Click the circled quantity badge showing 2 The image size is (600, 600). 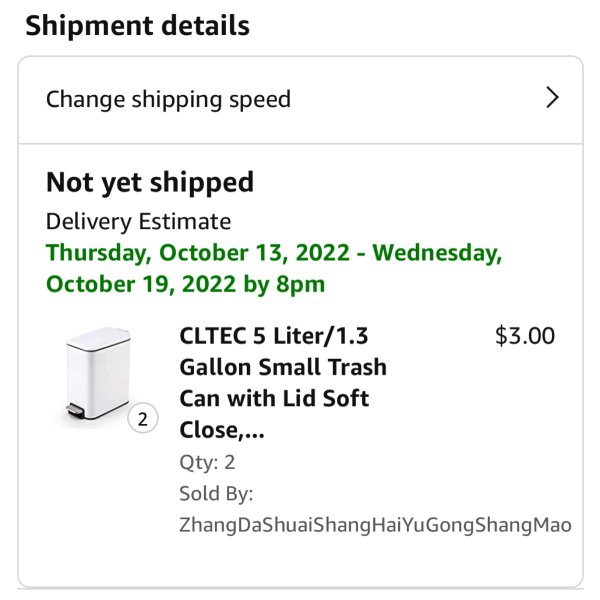[143, 419]
